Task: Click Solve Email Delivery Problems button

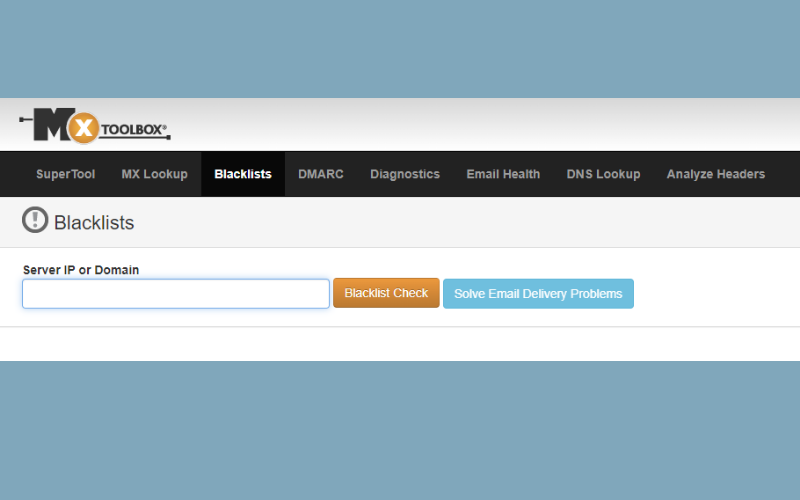Action: (x=538, y=294)
